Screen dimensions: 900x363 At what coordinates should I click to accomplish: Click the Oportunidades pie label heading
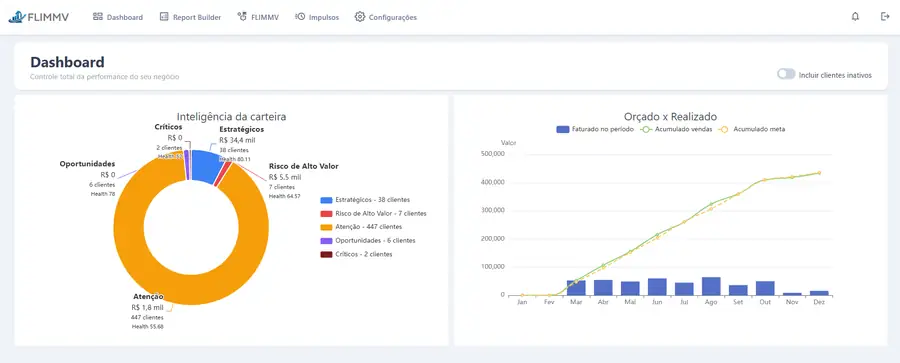click(87, 164)
